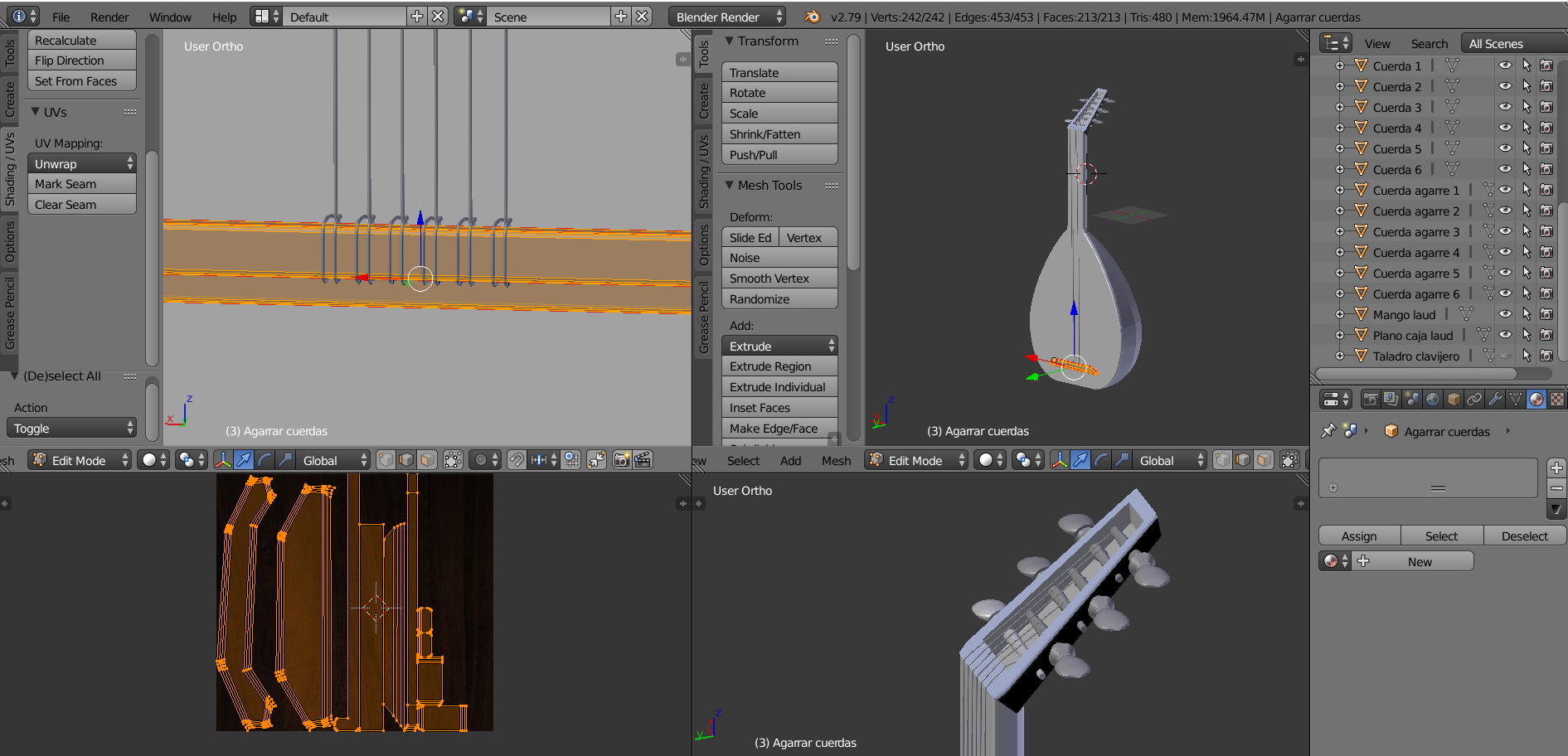Collapse the Transform panel
The image size is (1568, 756).
pos(730,41)
